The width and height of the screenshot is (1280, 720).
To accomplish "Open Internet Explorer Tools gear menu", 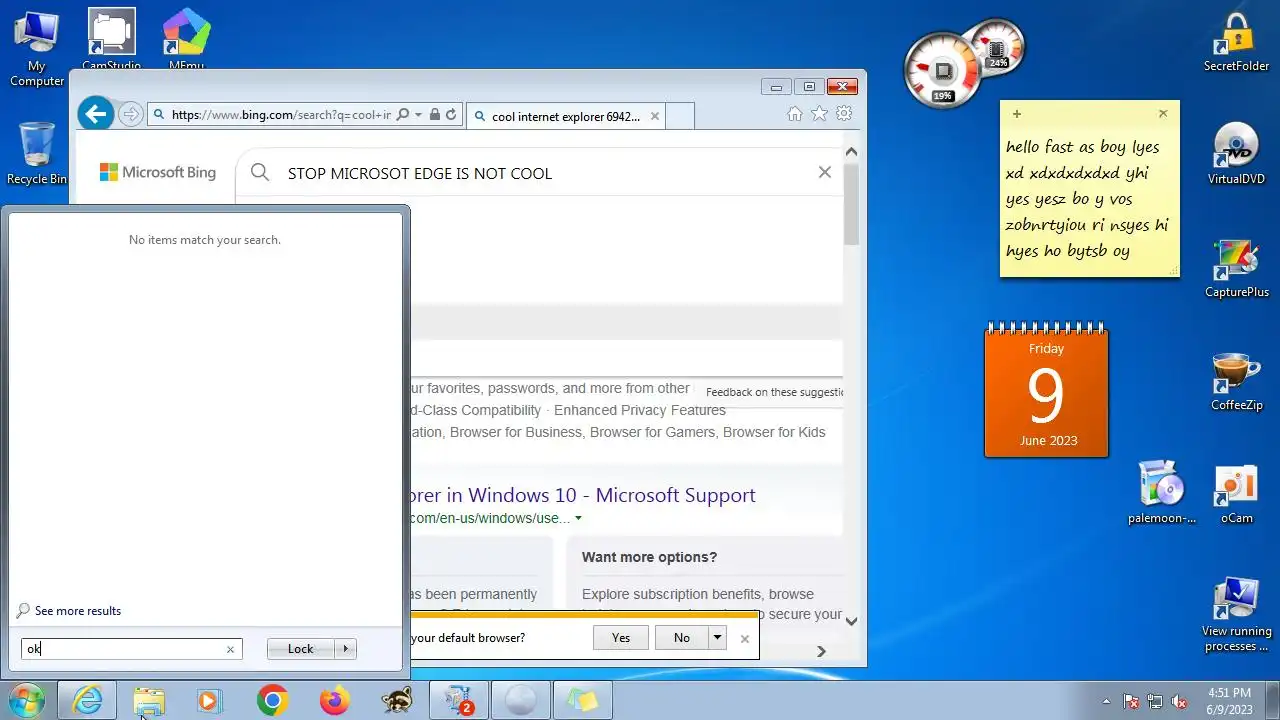I will [844, 114].
